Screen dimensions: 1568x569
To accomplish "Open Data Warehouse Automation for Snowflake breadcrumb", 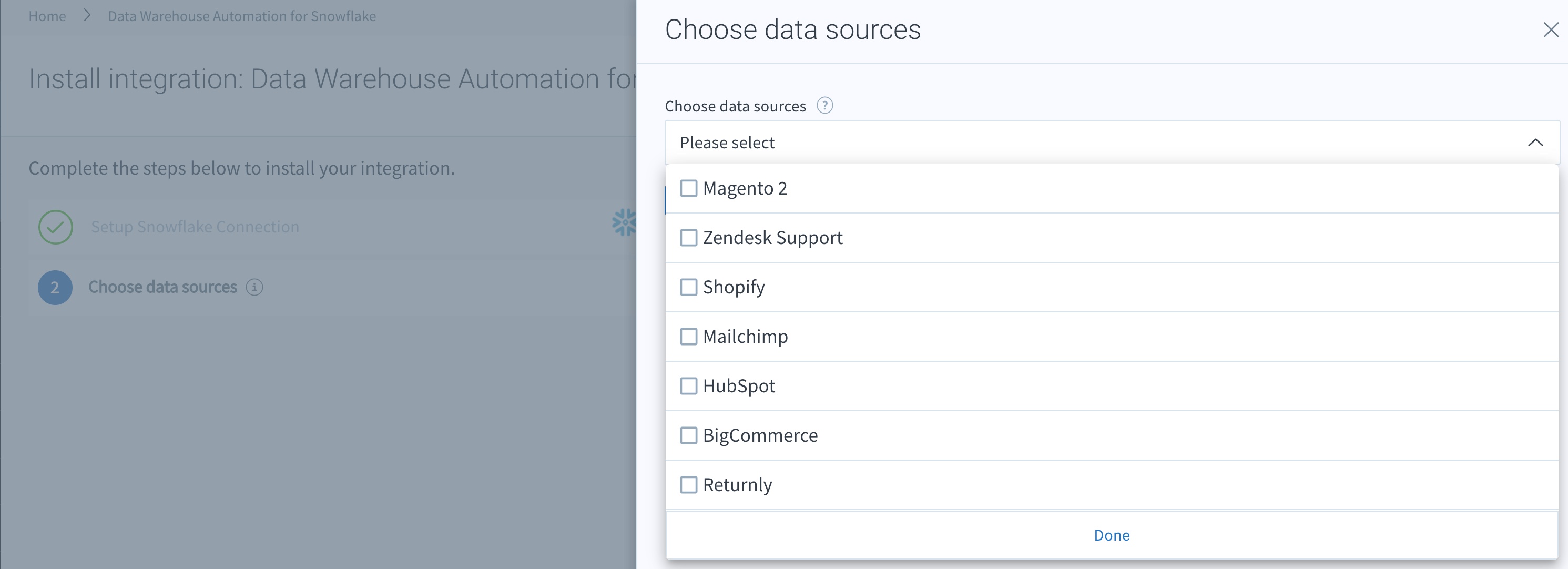I will click(x=242, y=16).
